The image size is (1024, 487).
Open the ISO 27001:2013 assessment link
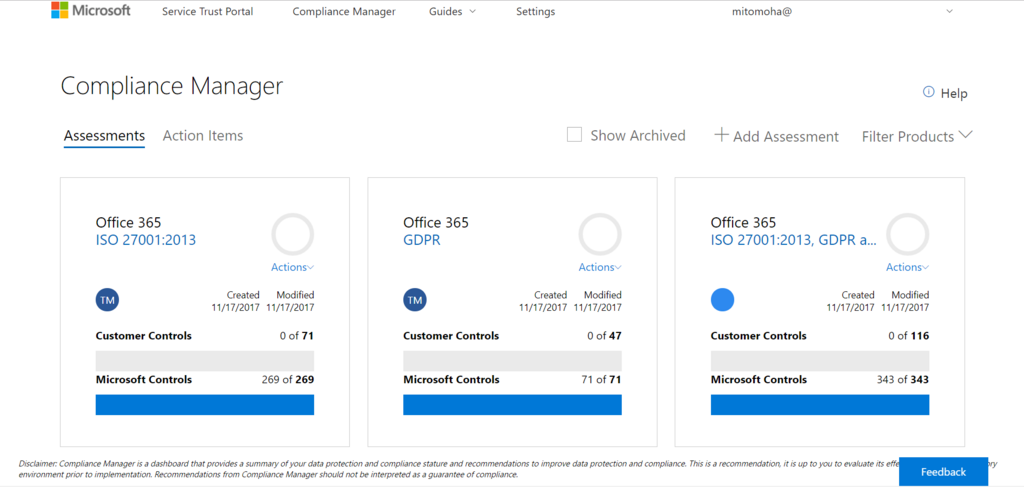pyautogui.click(x=146, y=240)
